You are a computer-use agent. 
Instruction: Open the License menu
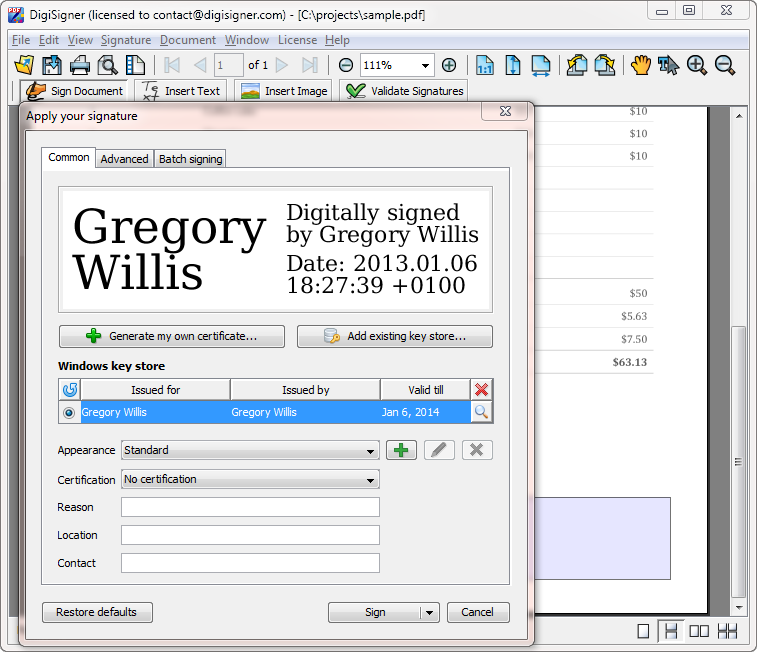coord(297,40)
